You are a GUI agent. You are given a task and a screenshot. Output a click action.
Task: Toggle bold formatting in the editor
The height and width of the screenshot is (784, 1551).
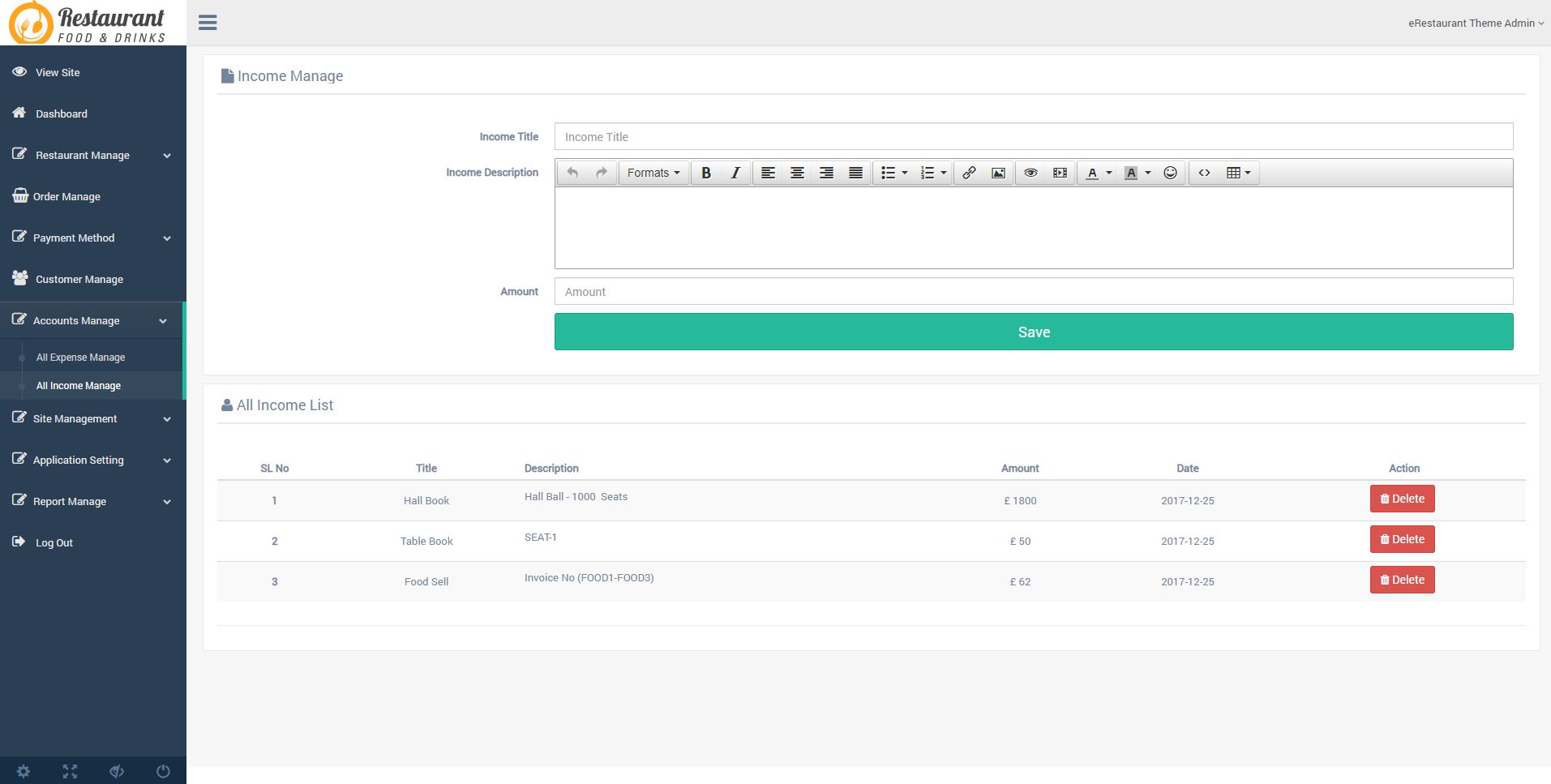(x=706, y=173)
